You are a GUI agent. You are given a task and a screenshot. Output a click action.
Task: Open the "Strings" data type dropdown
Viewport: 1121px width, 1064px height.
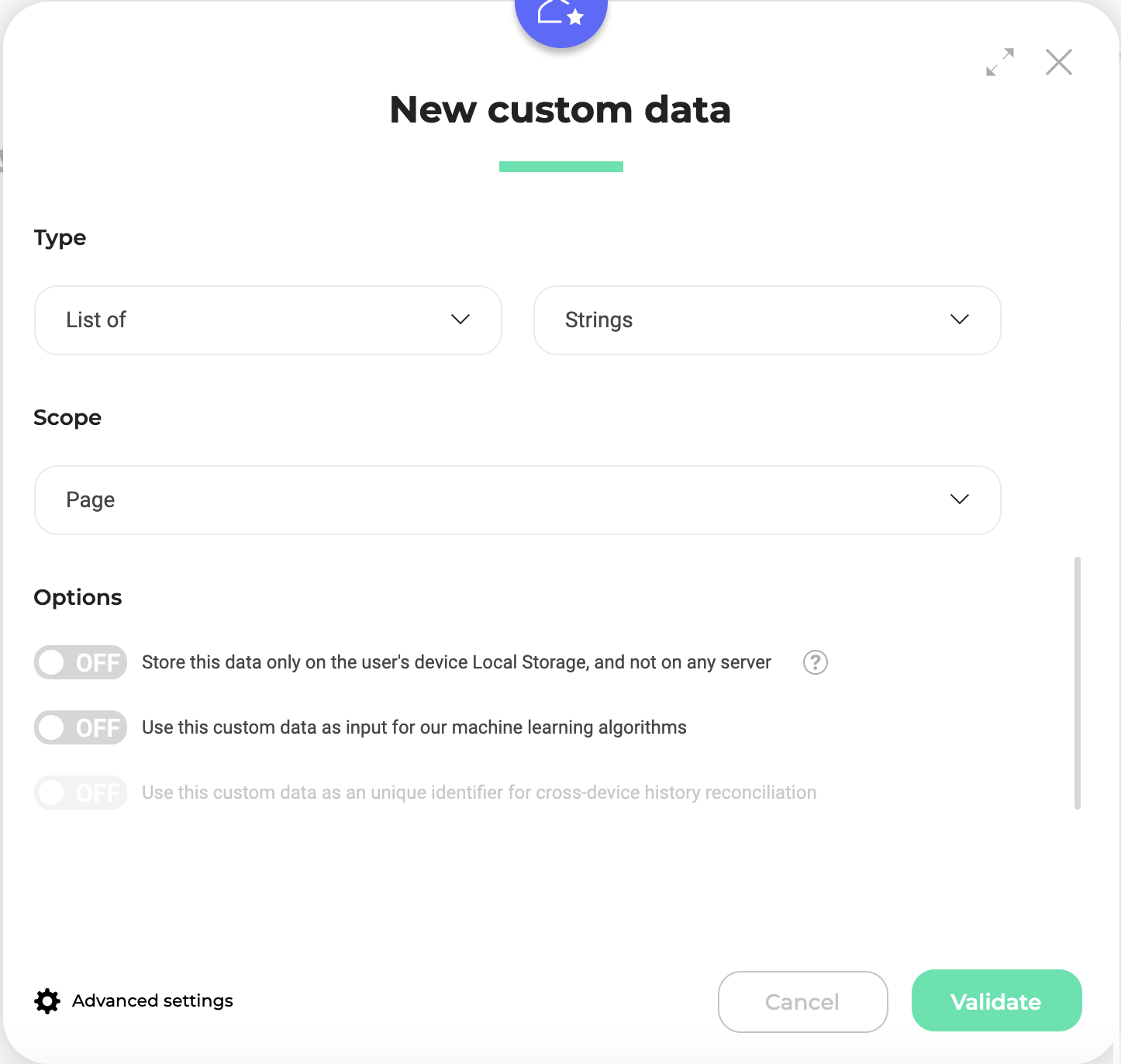[x=767, y=320]
